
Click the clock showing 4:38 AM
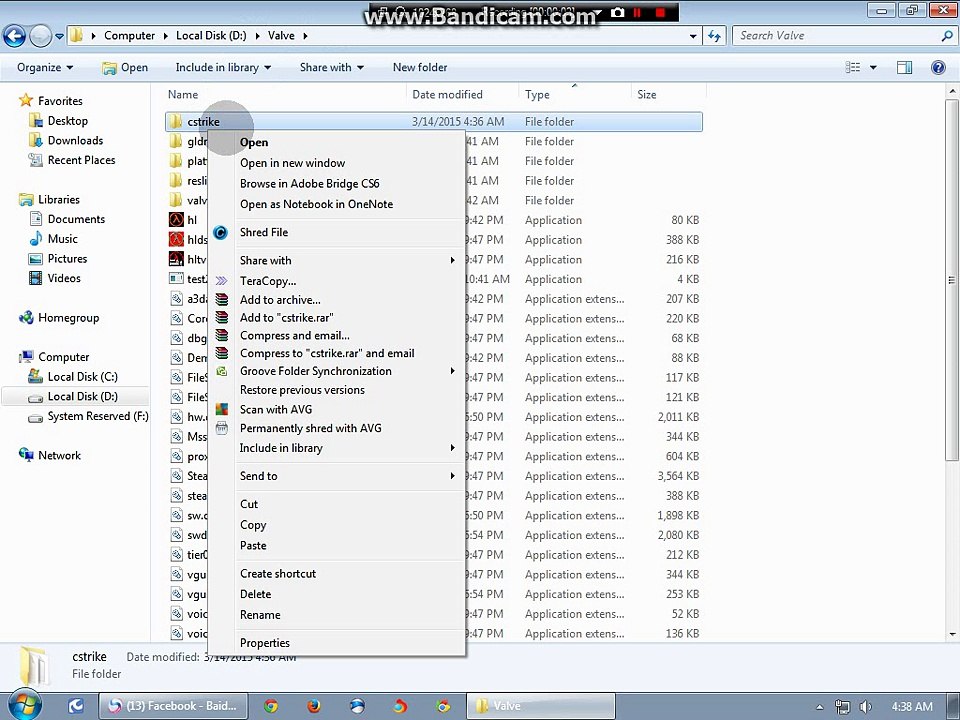tap(912, 707)
